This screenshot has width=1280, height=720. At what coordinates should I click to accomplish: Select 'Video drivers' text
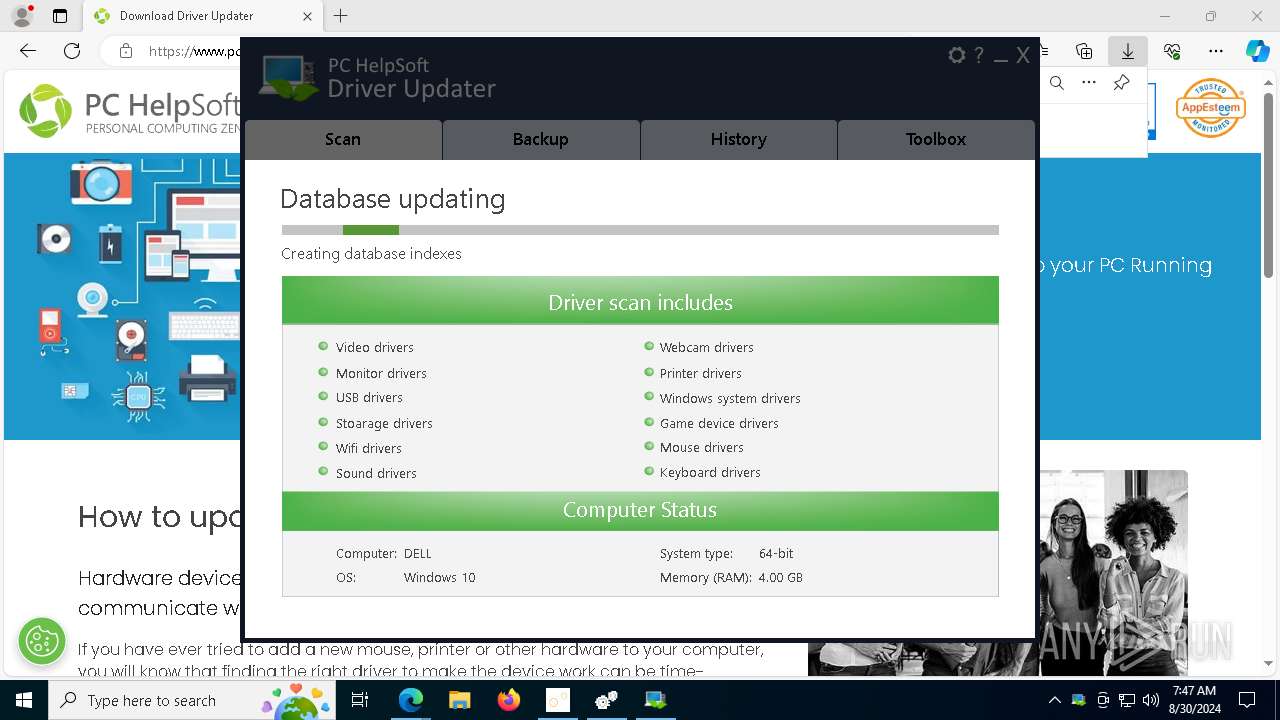tap(375, 347)
